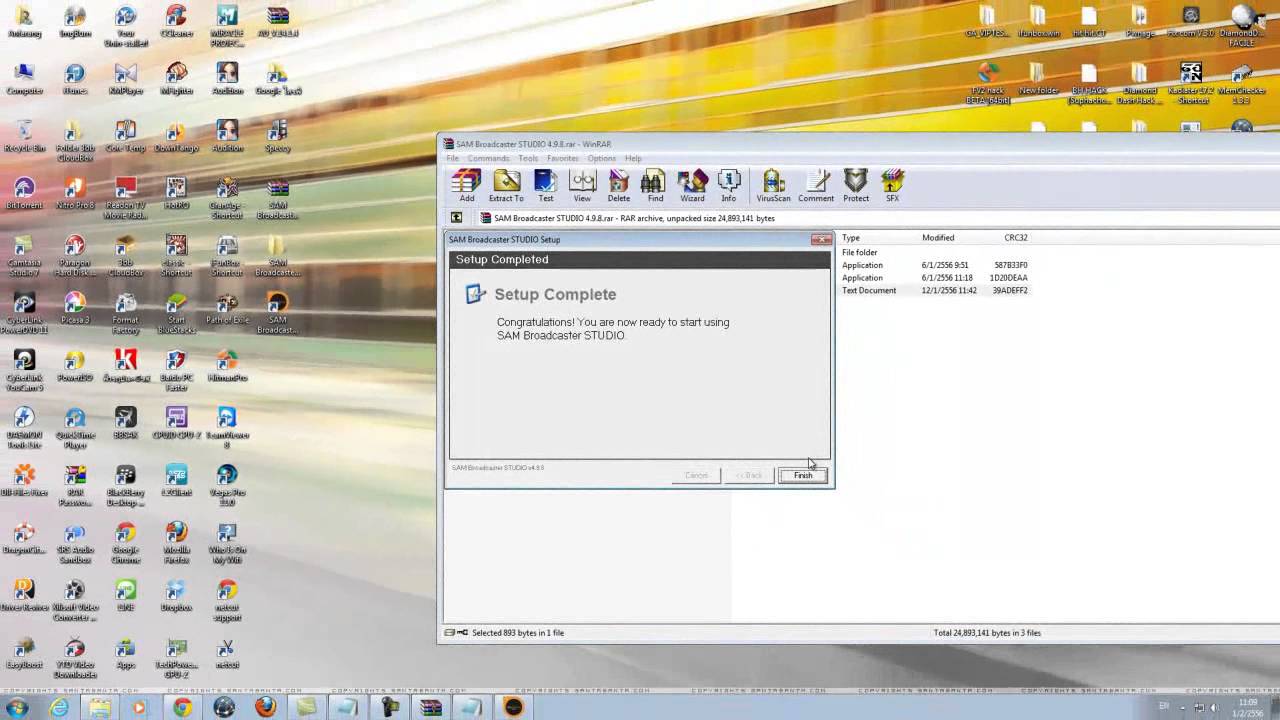Click the Protect shield icon in WinRAR

856,186
